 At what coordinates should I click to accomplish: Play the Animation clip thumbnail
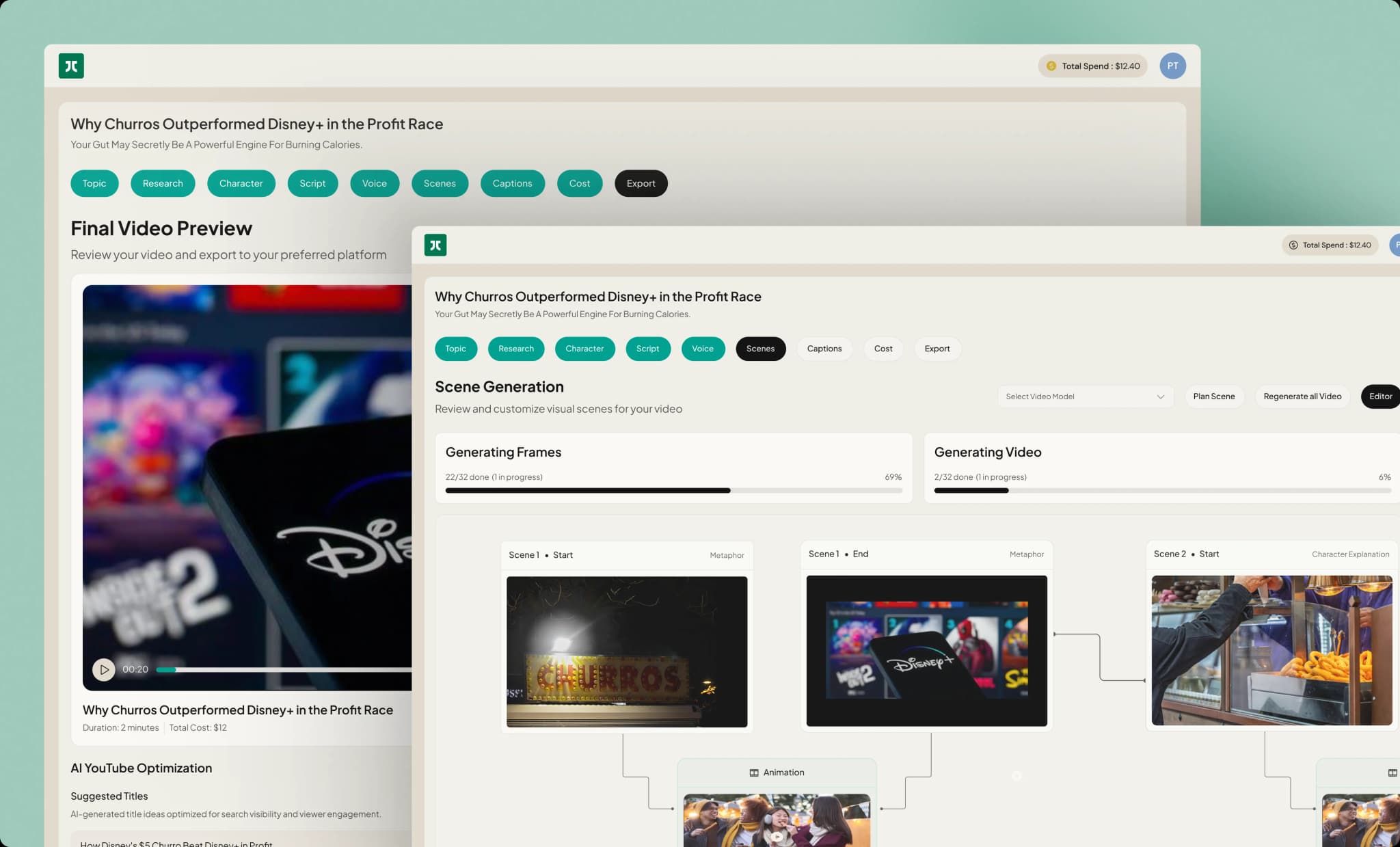[777, 835]
